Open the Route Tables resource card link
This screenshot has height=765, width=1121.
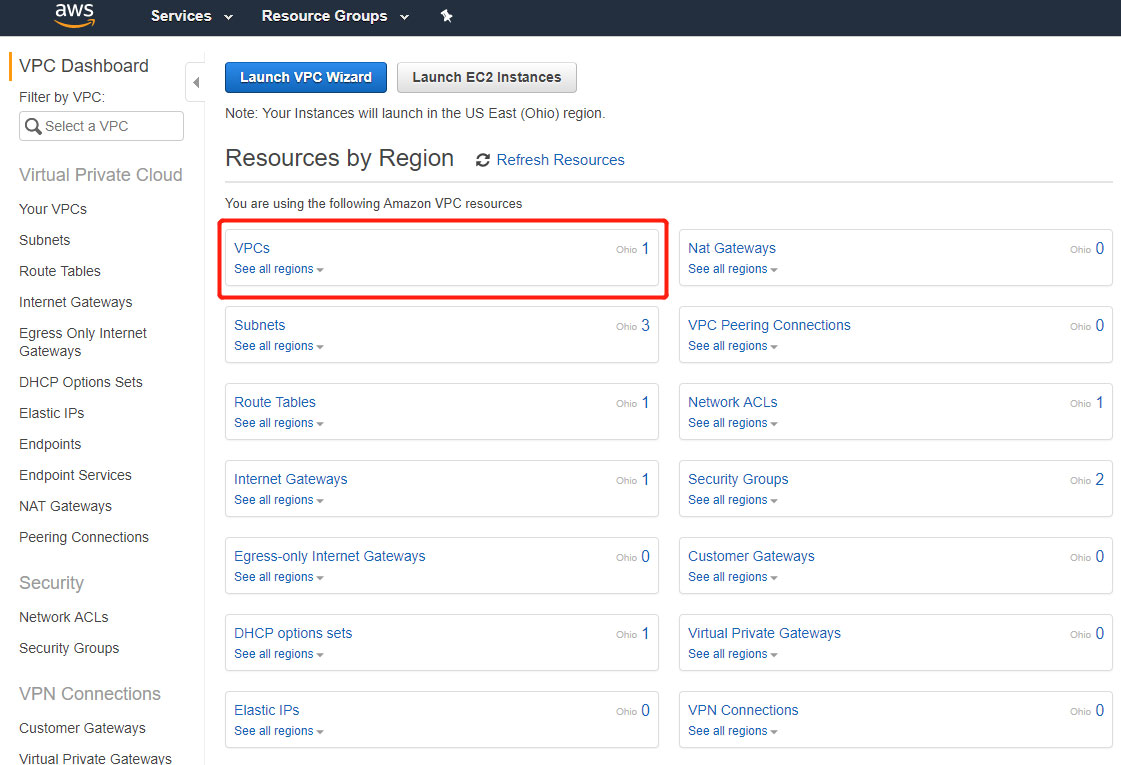[275, 403]
